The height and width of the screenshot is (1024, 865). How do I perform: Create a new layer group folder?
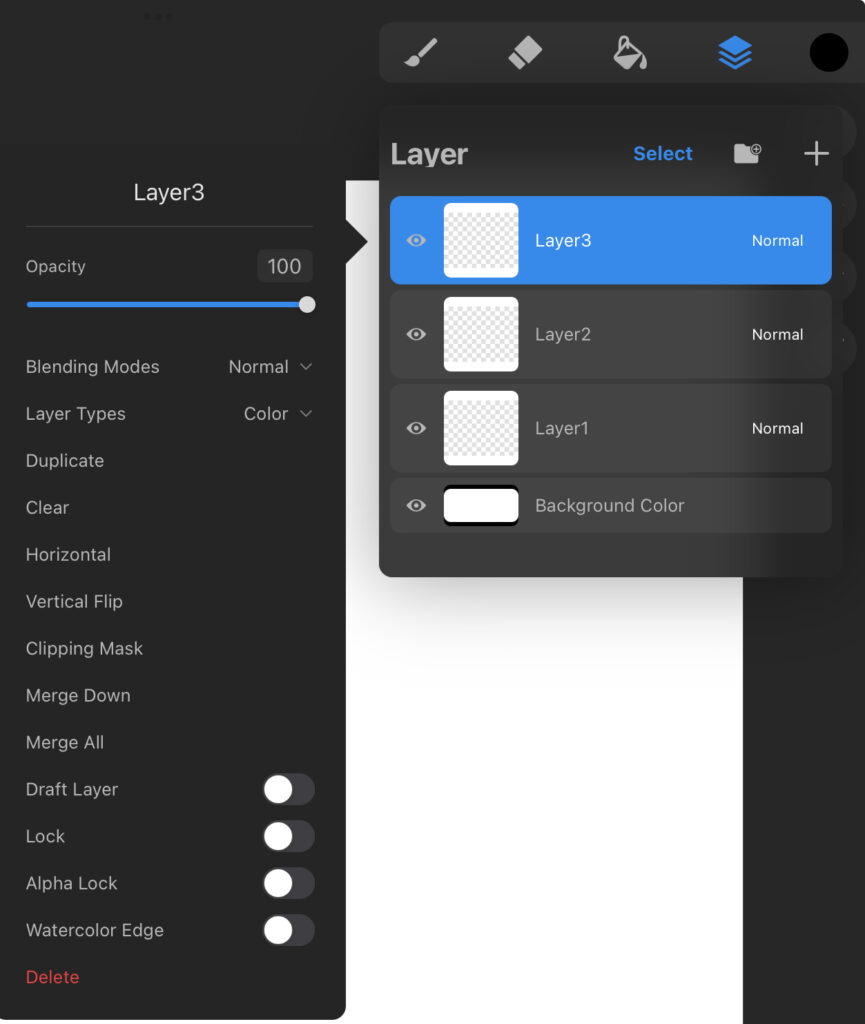coord(747,153)
